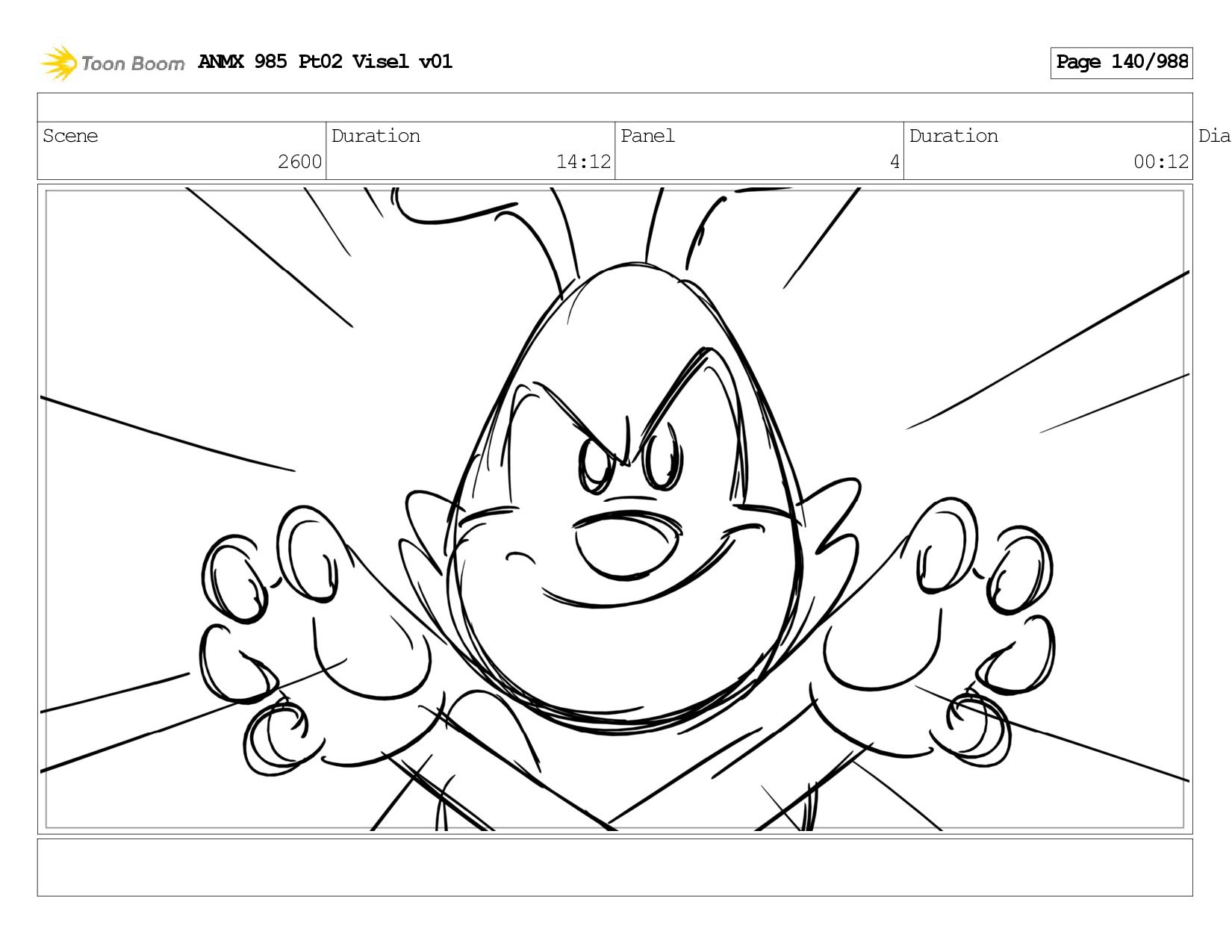Click the 'Panel' label
Image resolution: width=1232 pixels, height=952 pixels.
(647, 136)
